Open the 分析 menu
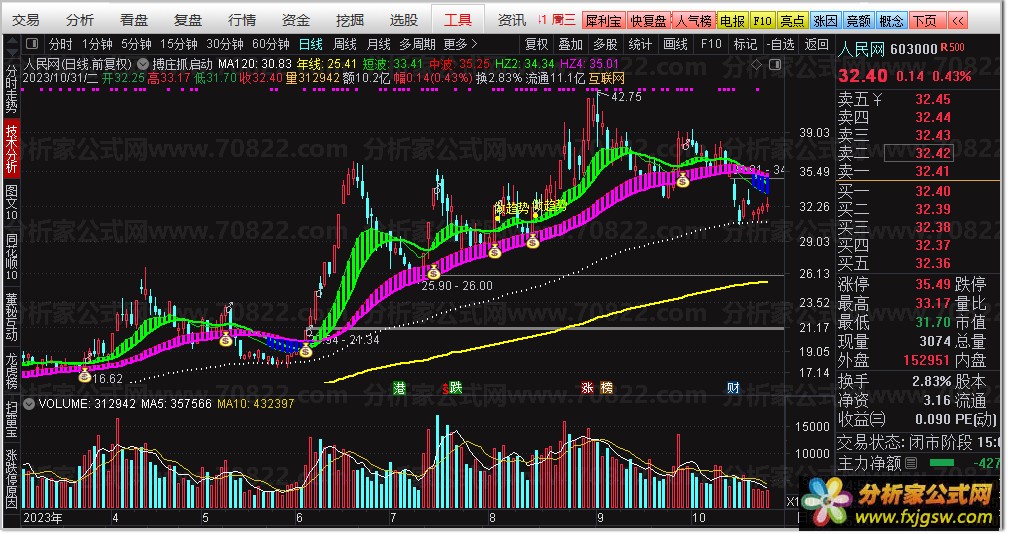 pyautogui.click(x=80, y=21)
